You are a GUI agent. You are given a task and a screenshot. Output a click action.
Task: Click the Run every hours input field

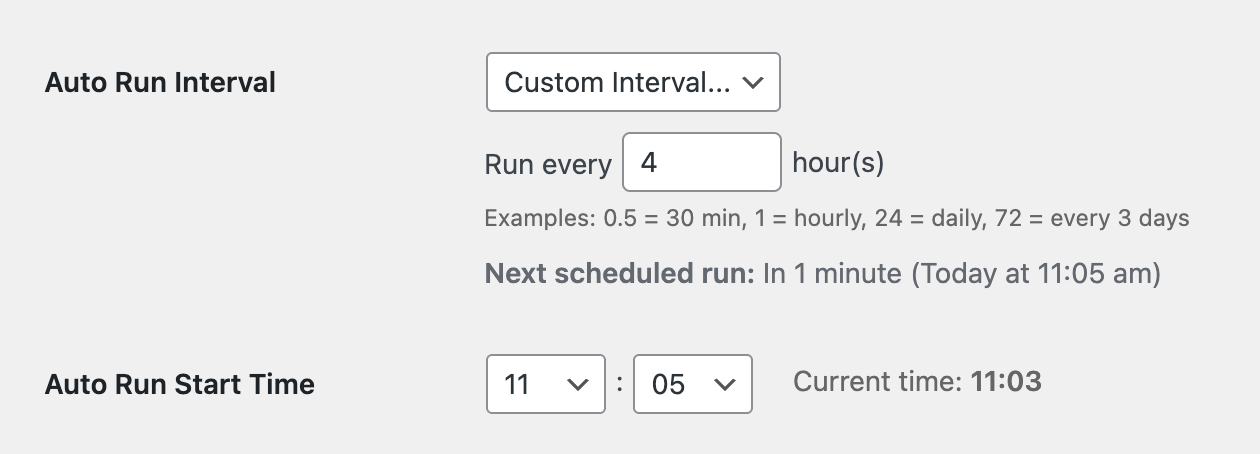(701, 162)
